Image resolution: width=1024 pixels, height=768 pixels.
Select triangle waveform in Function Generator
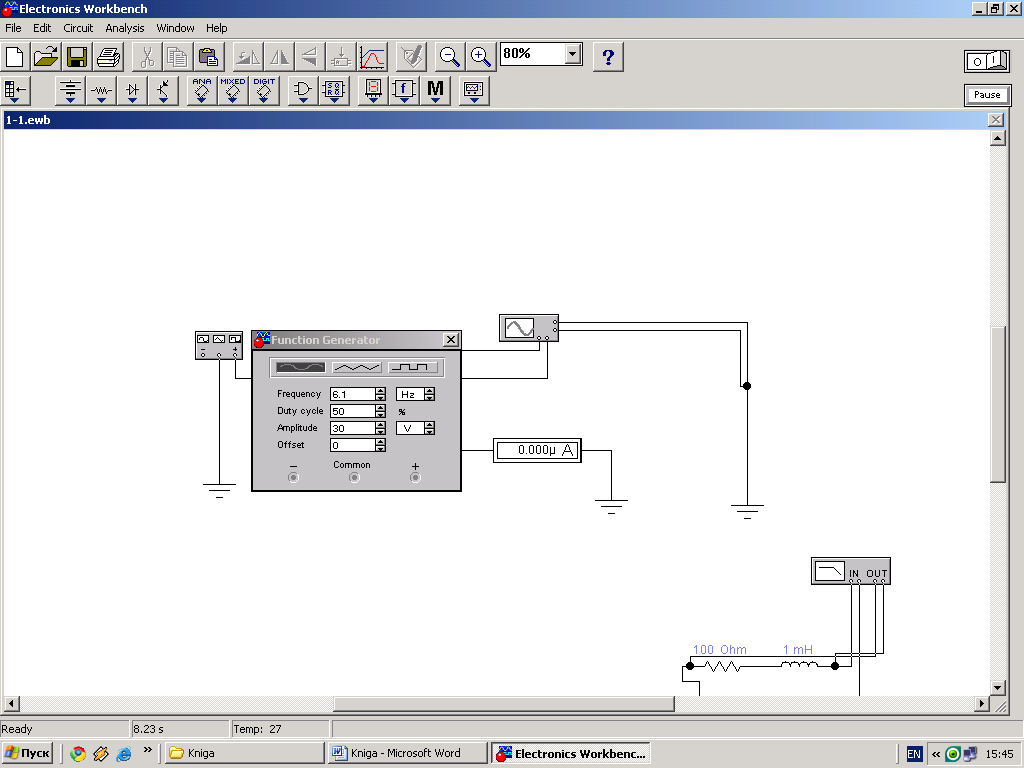[x=357, y=368]
